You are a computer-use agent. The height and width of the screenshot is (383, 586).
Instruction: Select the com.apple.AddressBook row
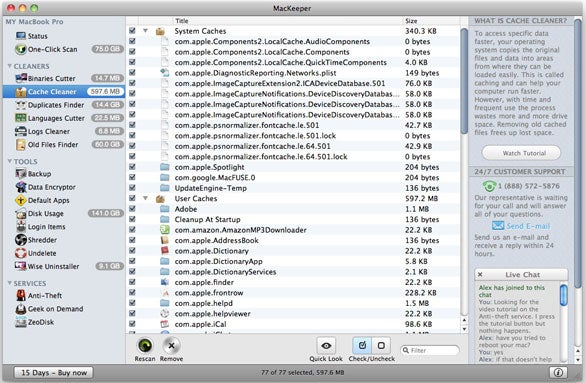(293, 240)
